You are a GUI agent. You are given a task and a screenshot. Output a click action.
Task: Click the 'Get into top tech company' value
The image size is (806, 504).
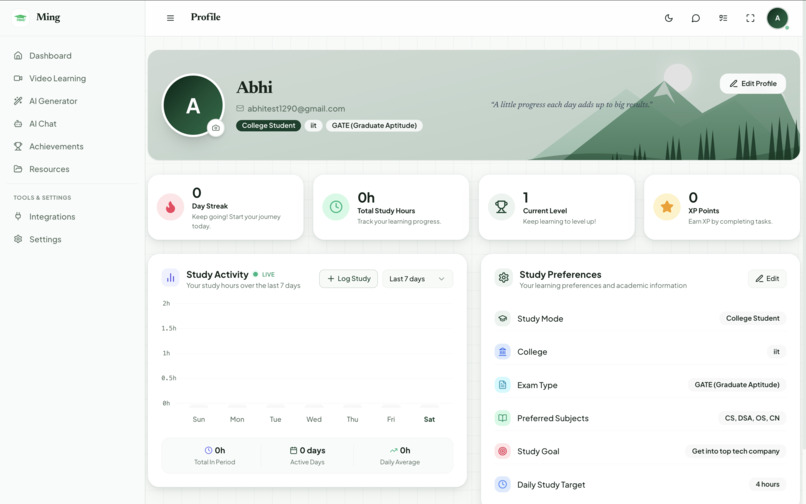[x=736, y=451]
